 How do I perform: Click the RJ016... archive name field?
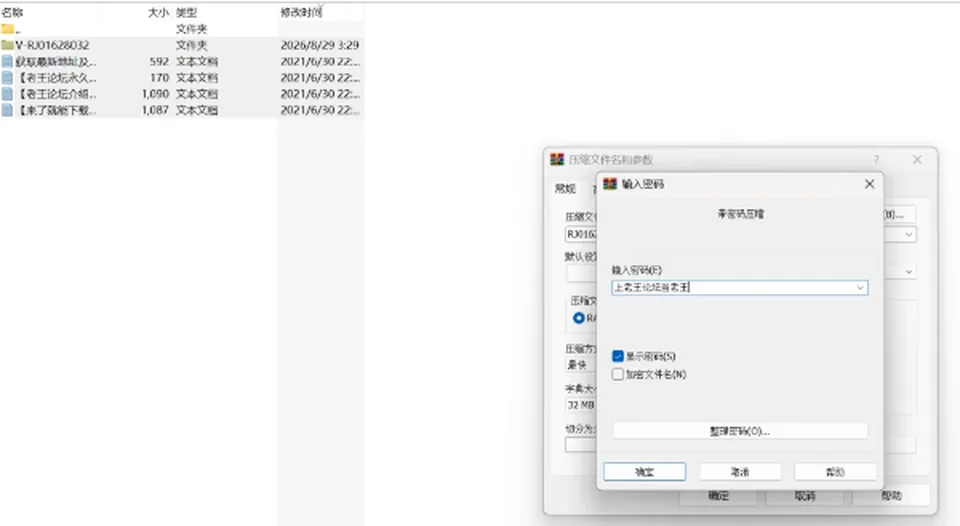coord(580,234)
